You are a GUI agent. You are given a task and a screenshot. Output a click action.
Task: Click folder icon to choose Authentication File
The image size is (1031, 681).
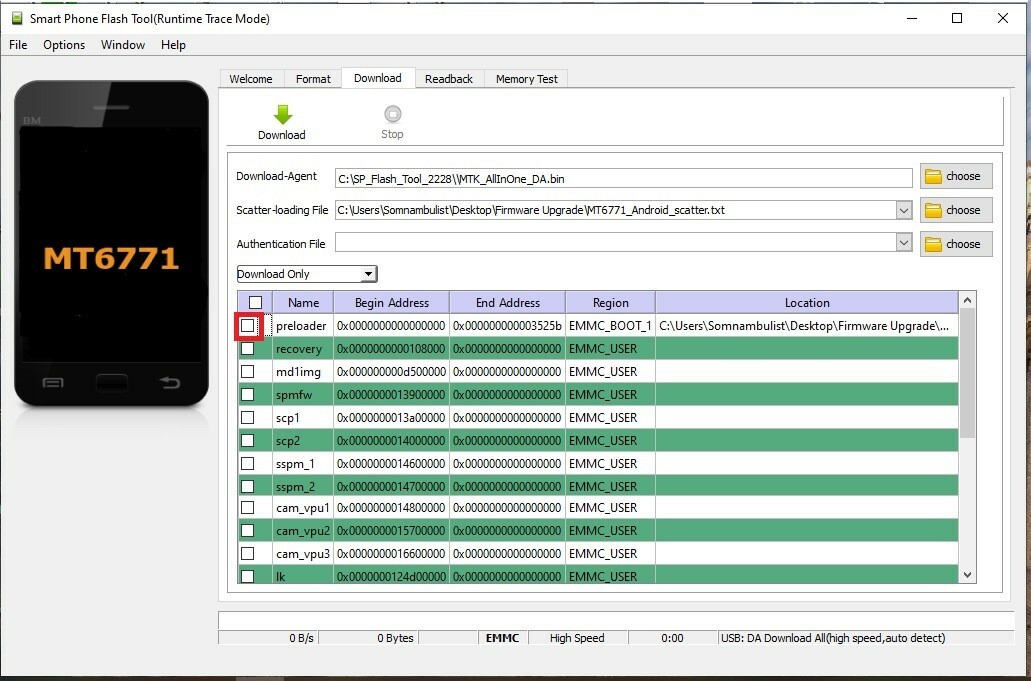[x=933, y=245]
